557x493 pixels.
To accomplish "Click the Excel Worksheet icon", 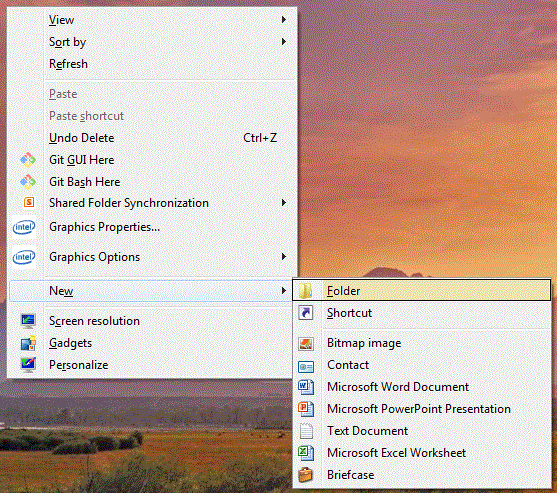I will [306, 453].
